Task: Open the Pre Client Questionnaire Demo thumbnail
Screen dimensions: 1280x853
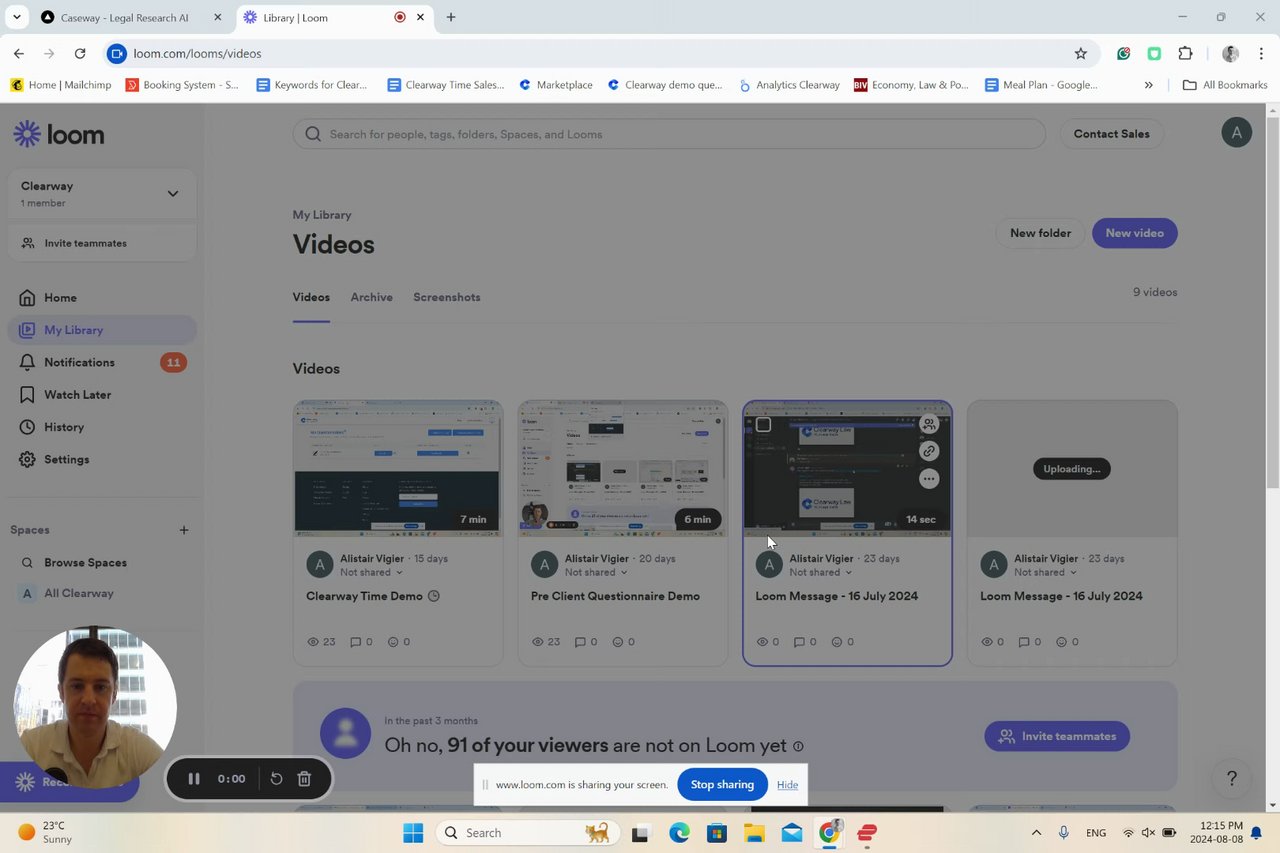Action: tap(623, 469)
